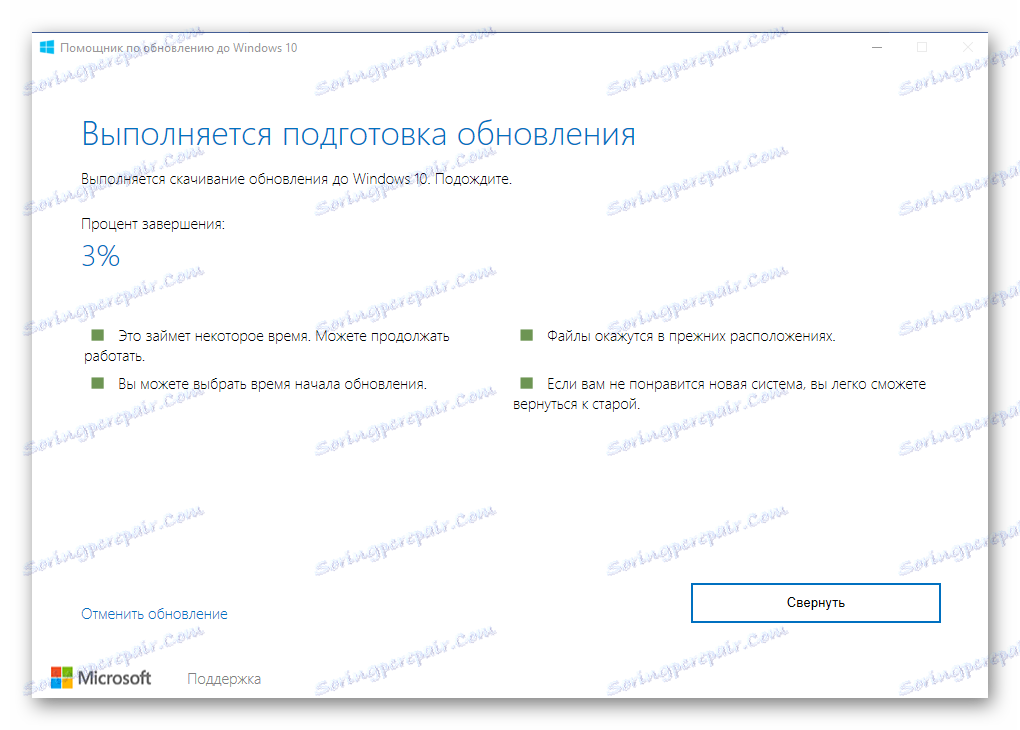Open the Поддержка link
This screenshot has height=730, width=1020.
pyautogui.click(x=224, y=679)
